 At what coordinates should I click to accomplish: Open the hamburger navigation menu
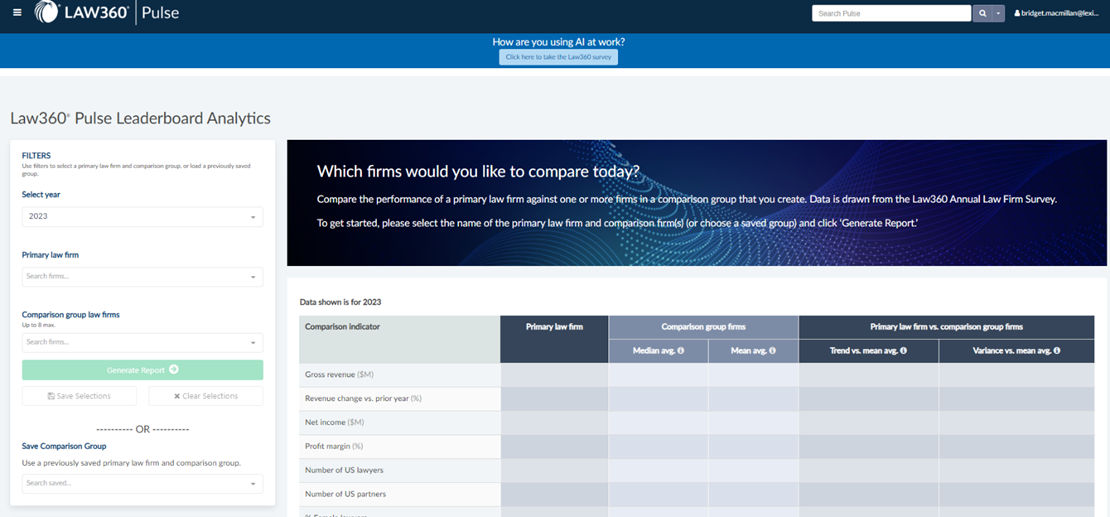tap(17, 13)
